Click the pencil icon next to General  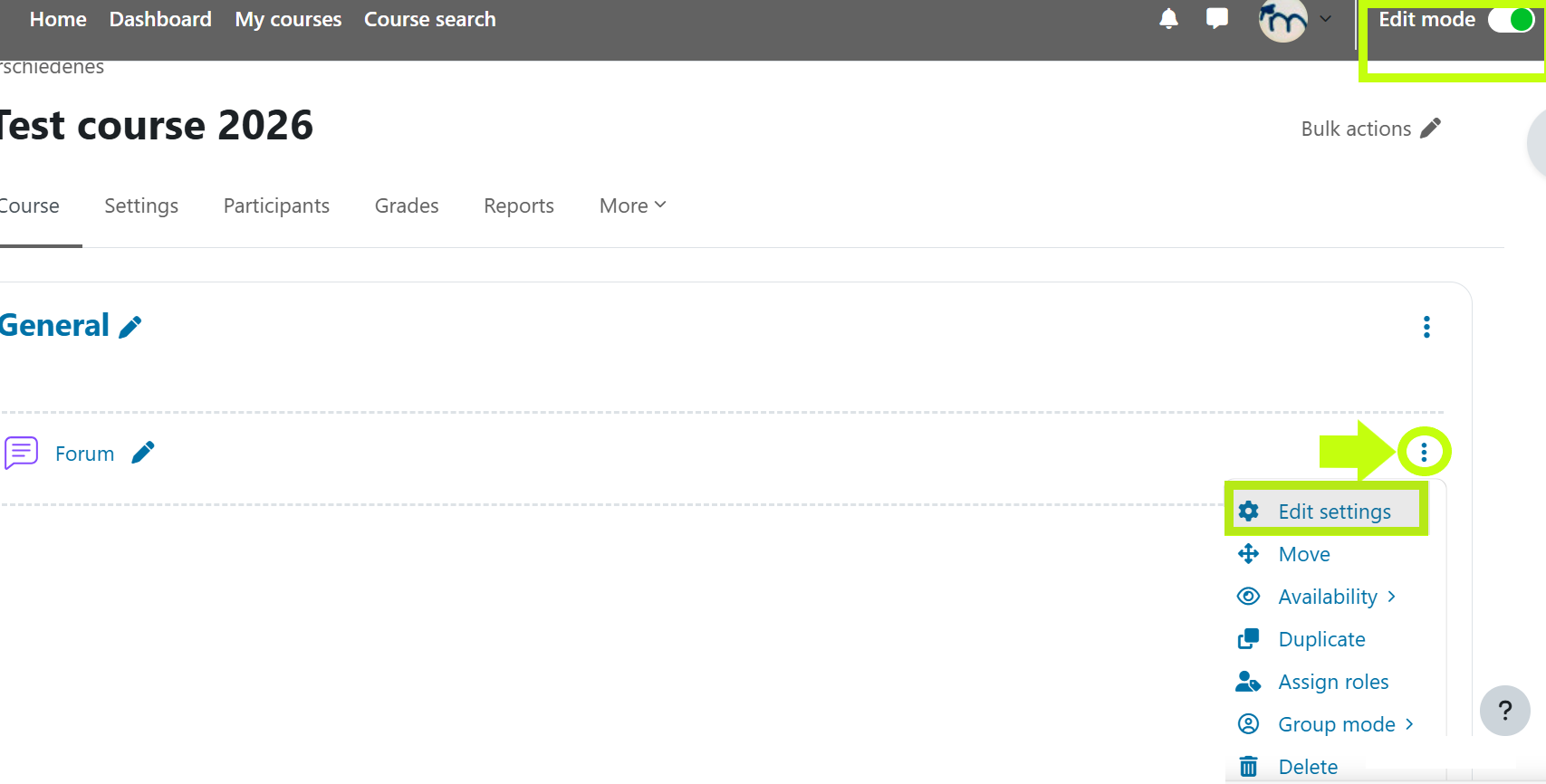click(x=130, y=327)
